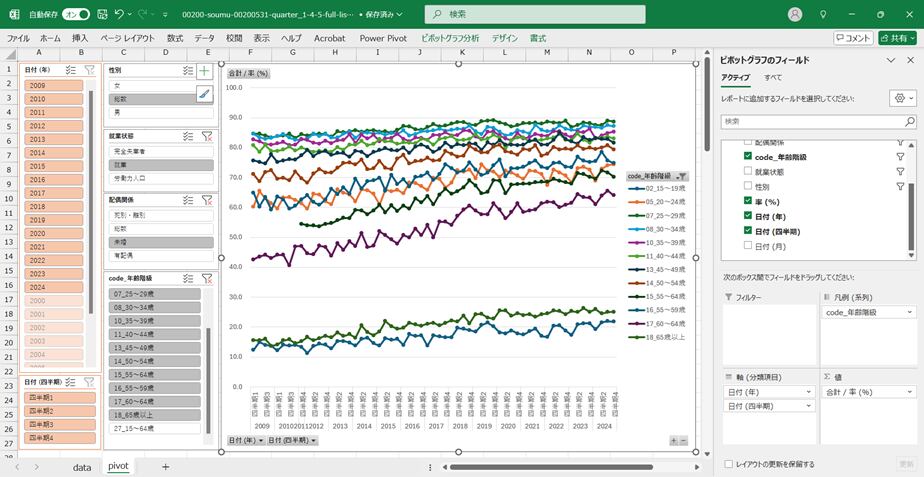
Task: Clear filter on 配偶関係 slicer
Action: (x=207, y=200)
